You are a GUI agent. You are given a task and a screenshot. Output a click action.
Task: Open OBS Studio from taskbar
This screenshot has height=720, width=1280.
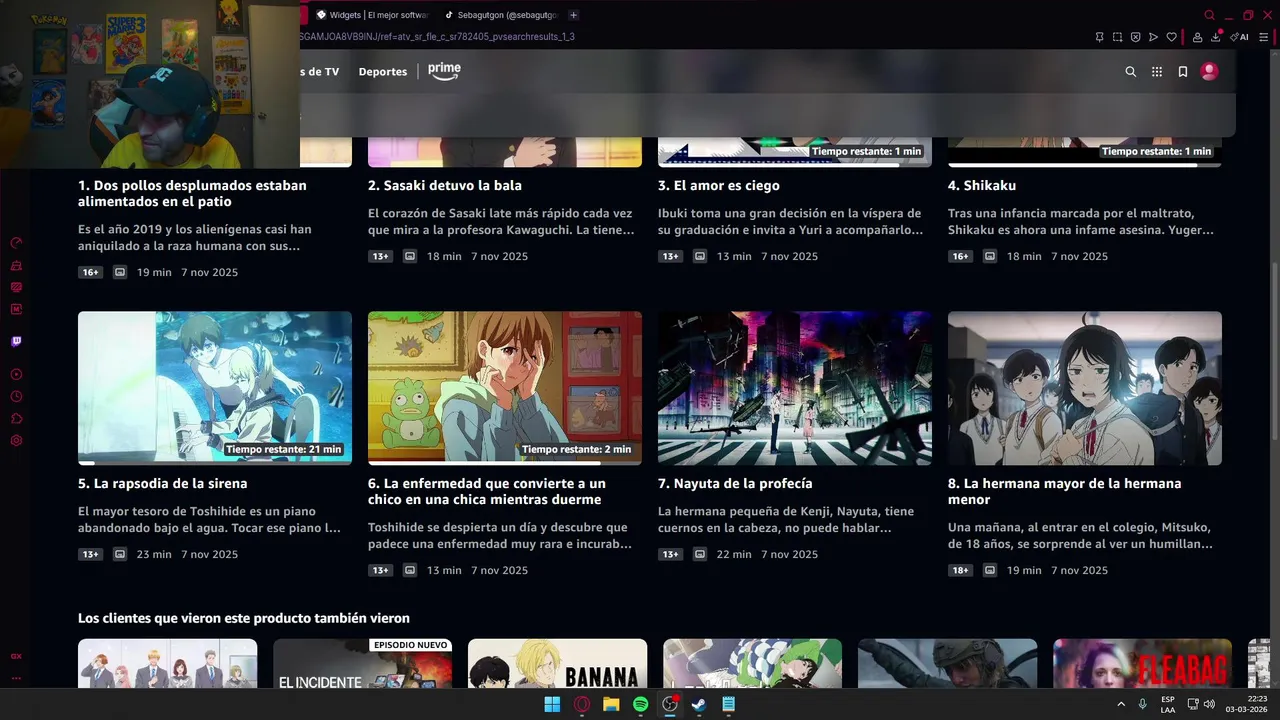click(x=670, y=704)
